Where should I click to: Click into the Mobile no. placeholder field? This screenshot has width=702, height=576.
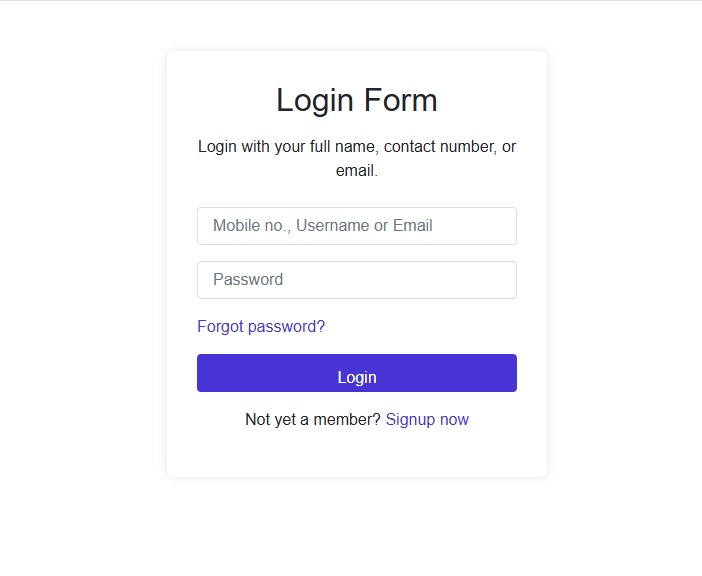coord(356,226)
